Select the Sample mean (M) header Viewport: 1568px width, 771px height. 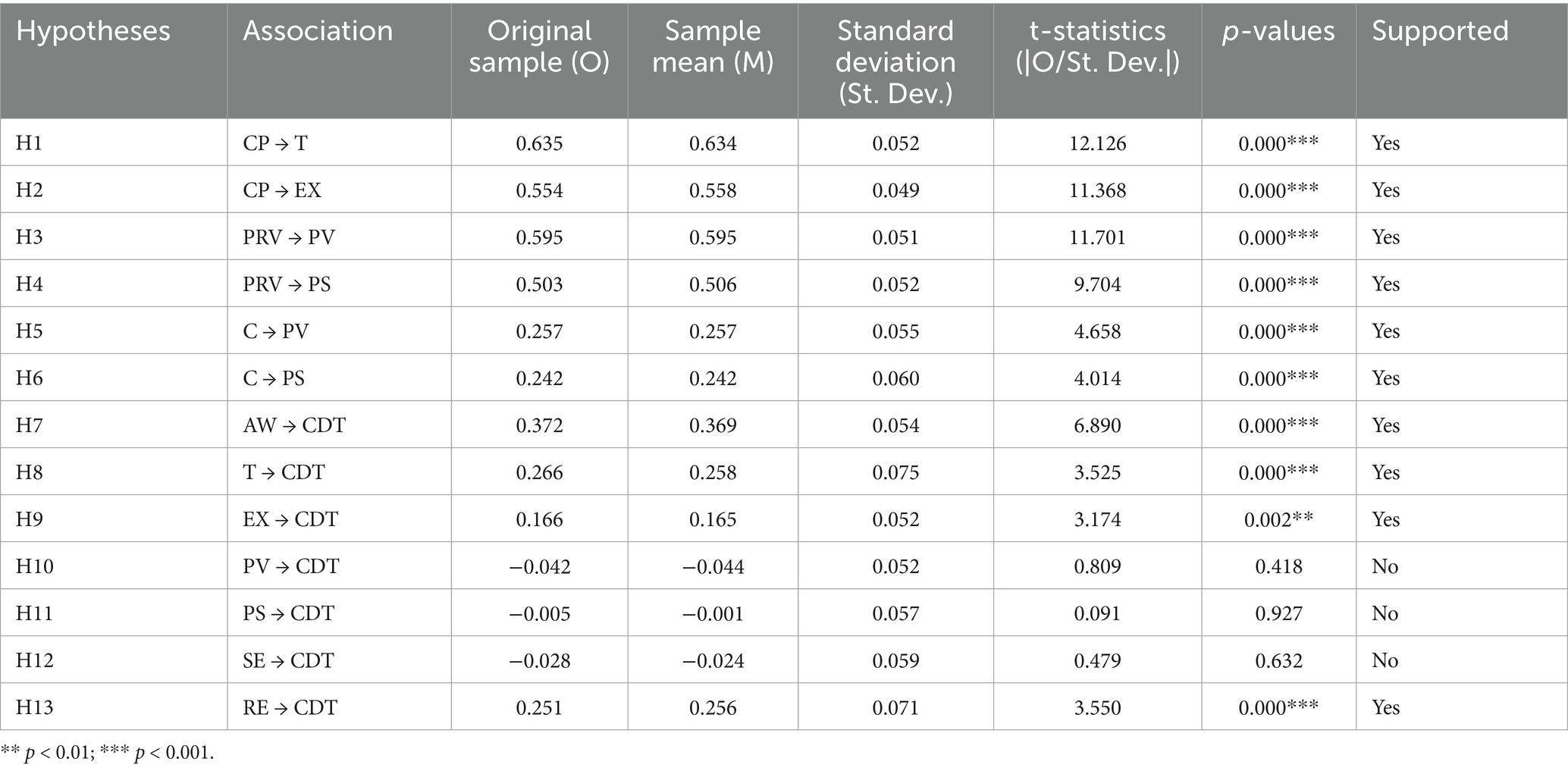(713, 46)
